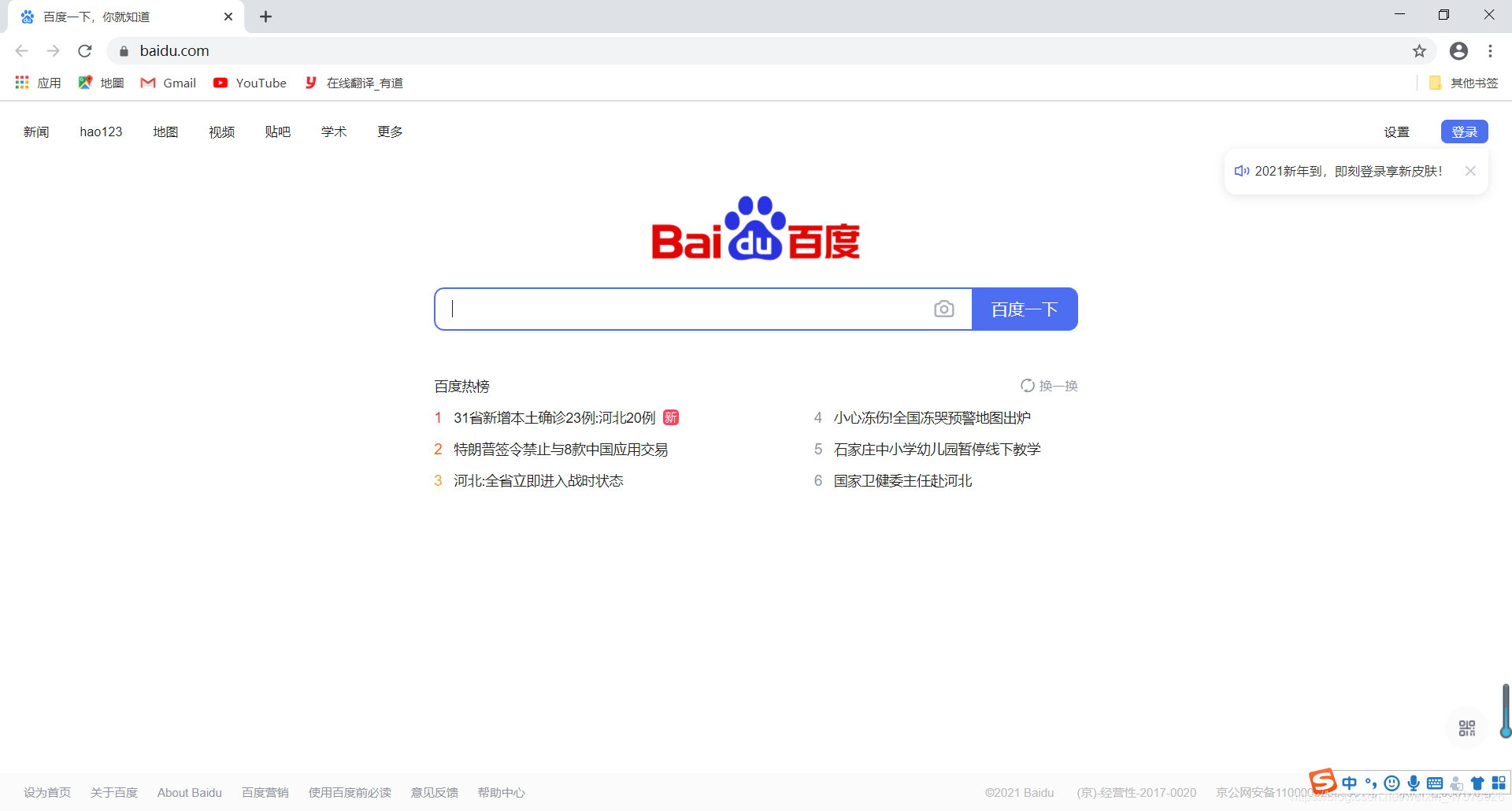The height and width of the screenshot is (811, 1512).
Task: Open the 应用 apps grid bookmark
Action: click(x=38, y=83)
